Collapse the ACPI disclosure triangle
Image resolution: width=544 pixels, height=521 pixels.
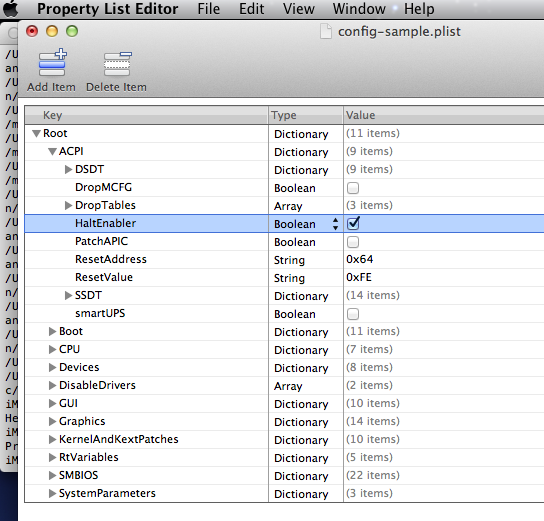click(x=52, y=152)
